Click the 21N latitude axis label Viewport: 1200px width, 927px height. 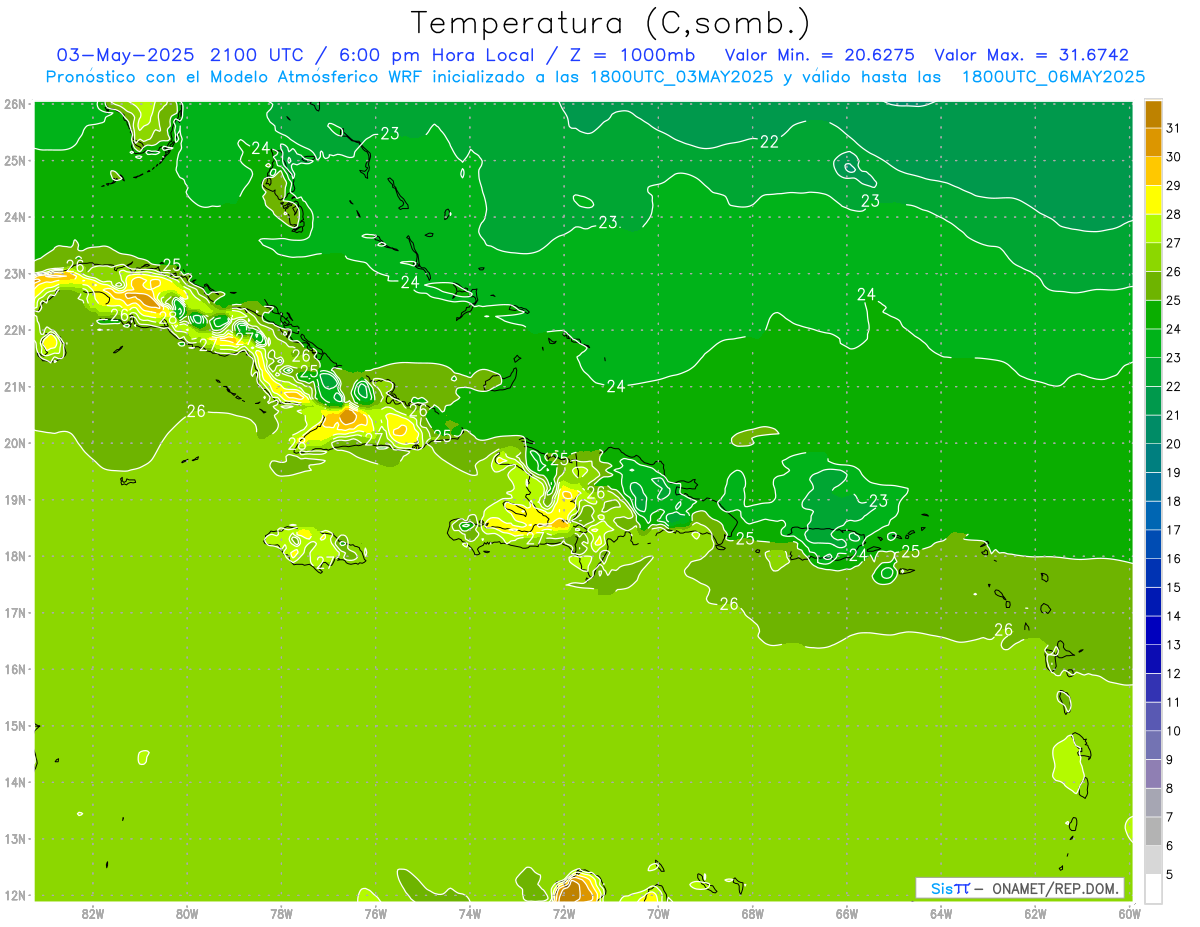(14, 386)
